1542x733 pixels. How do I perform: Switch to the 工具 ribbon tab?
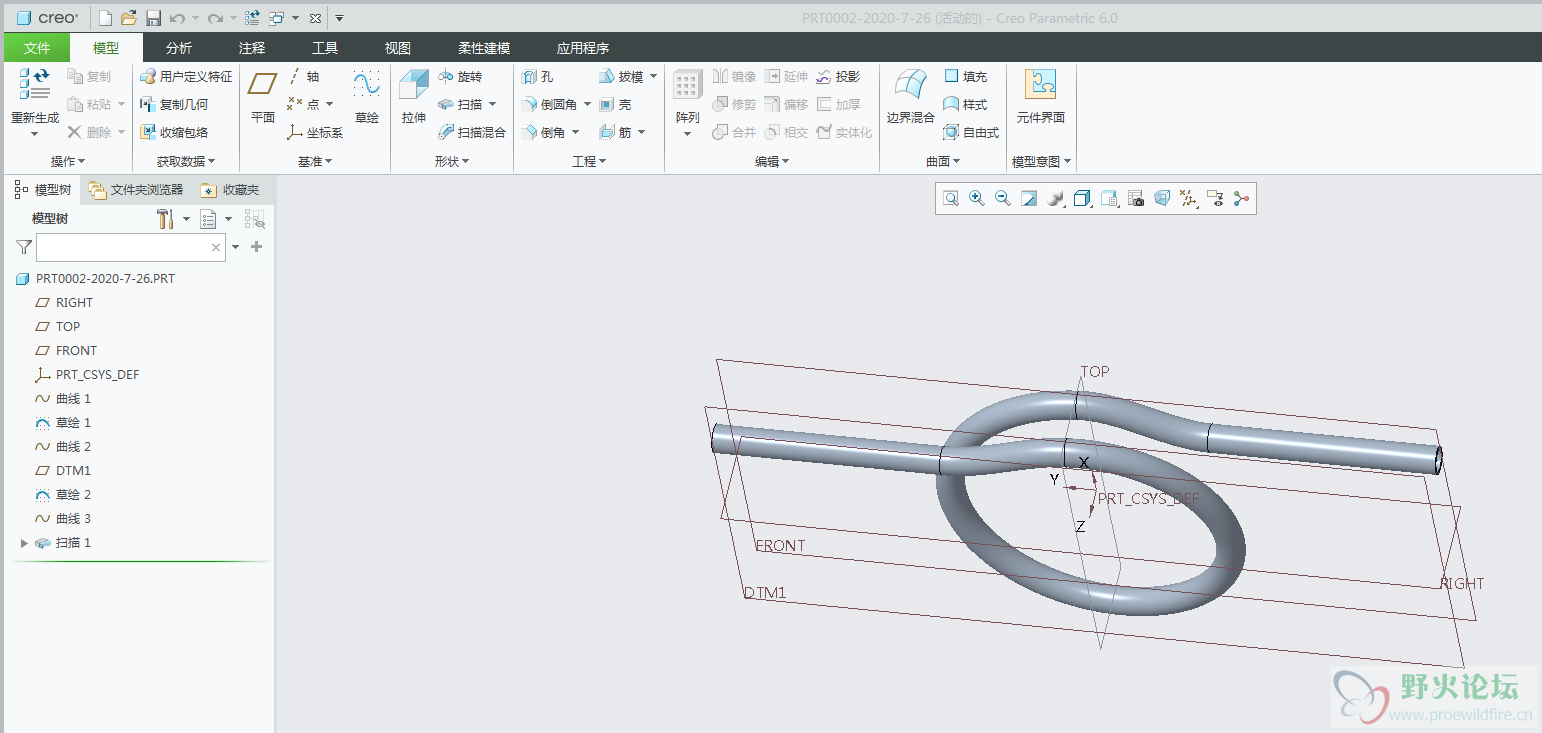point(325,48)
